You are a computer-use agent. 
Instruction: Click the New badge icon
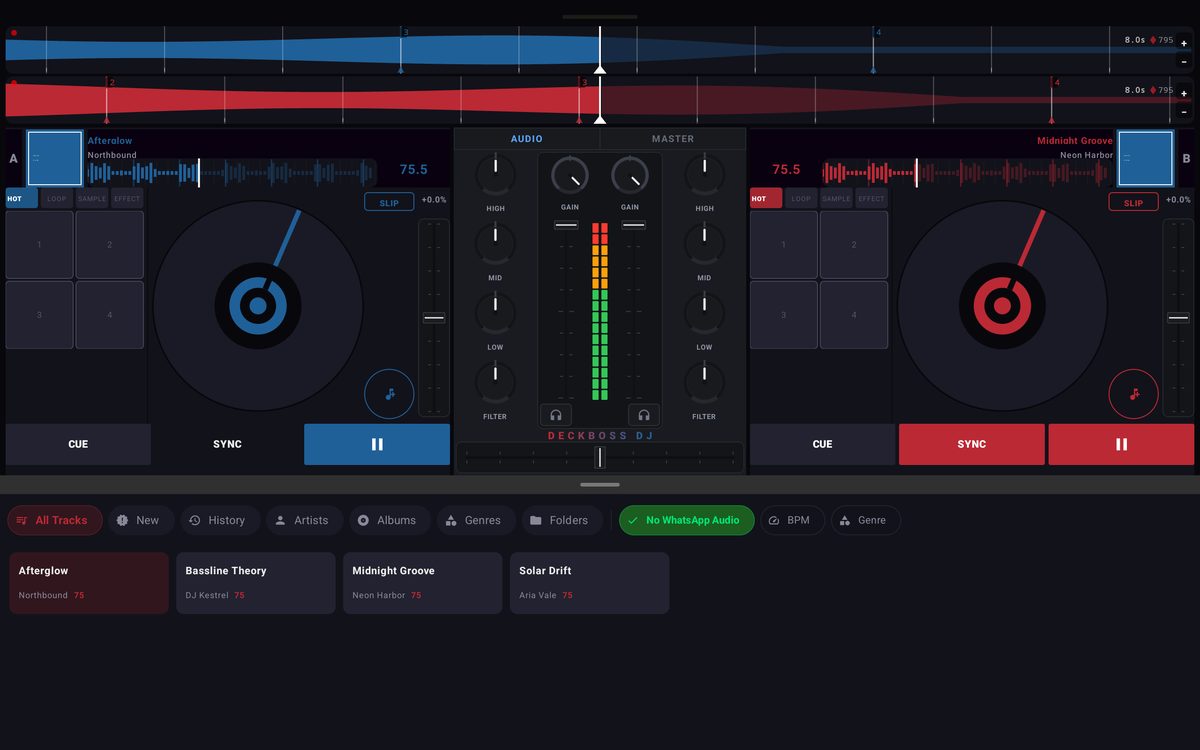pos(122,520)
